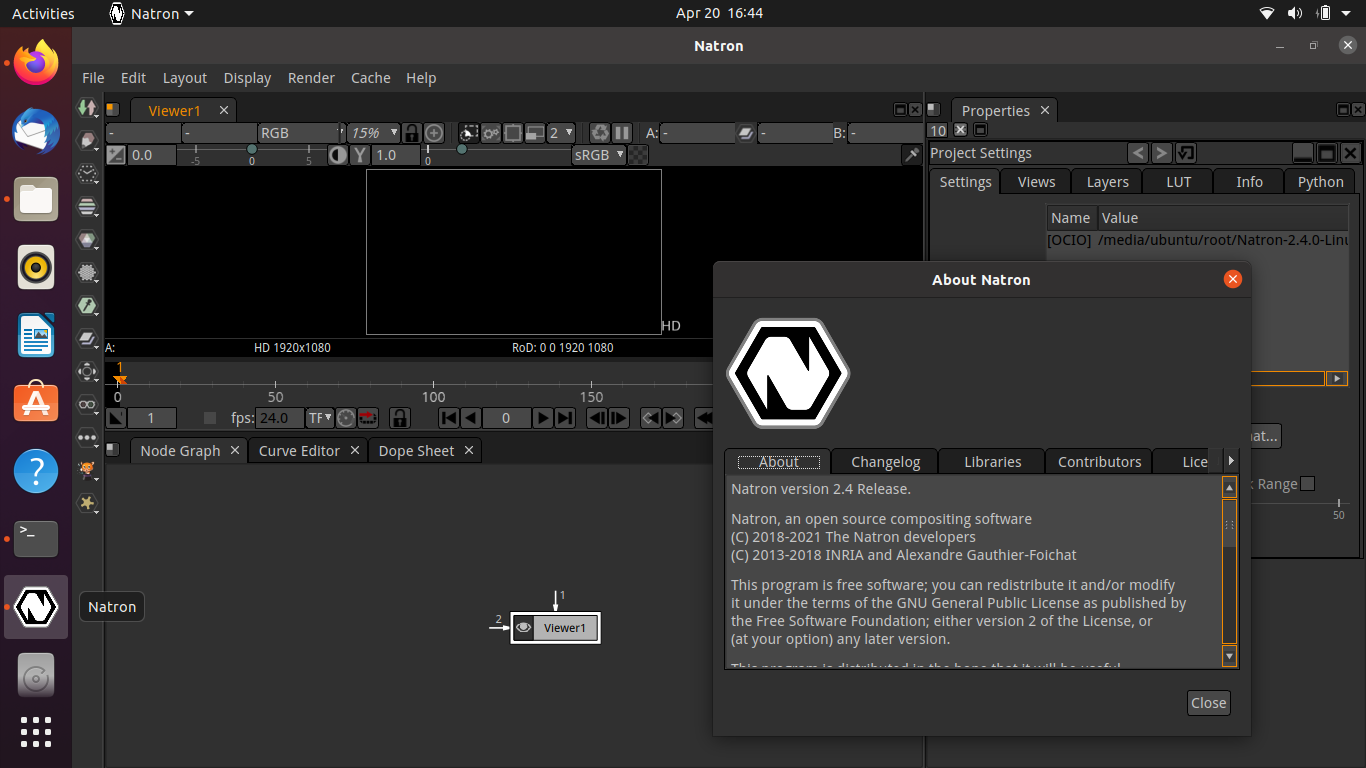Open the 15% zoom level dropdown
The height and width of the screenshot is (768, 1366).
(373, 133)
